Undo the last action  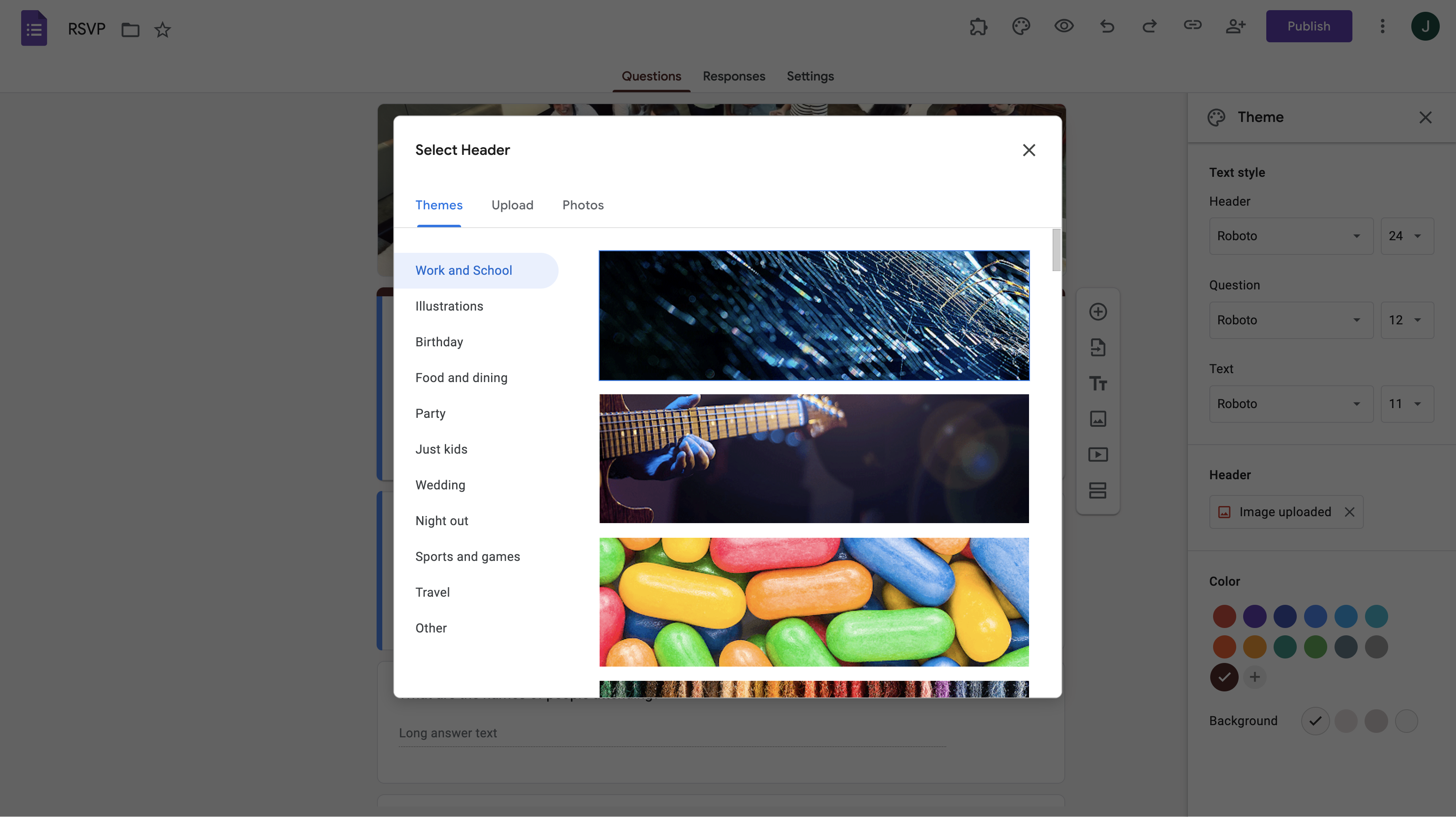[1107, 26]
